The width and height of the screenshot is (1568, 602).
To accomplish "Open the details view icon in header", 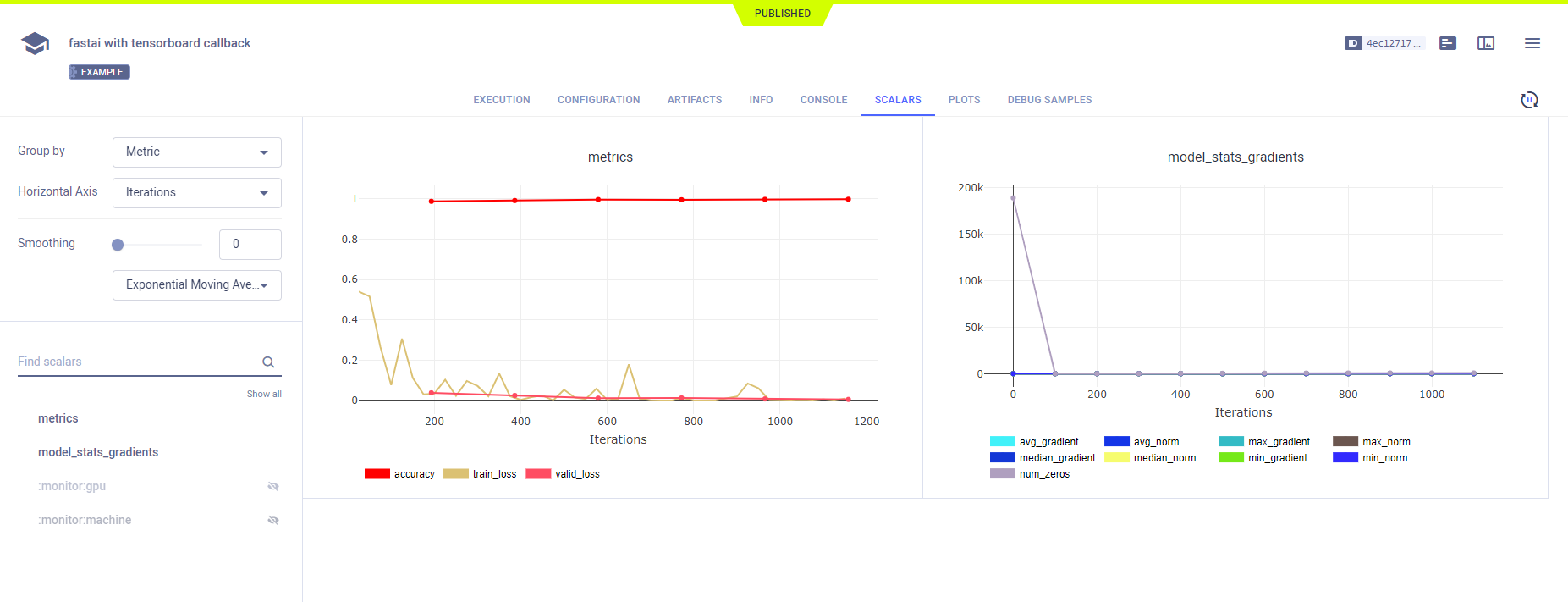I will pos(1448,43).
